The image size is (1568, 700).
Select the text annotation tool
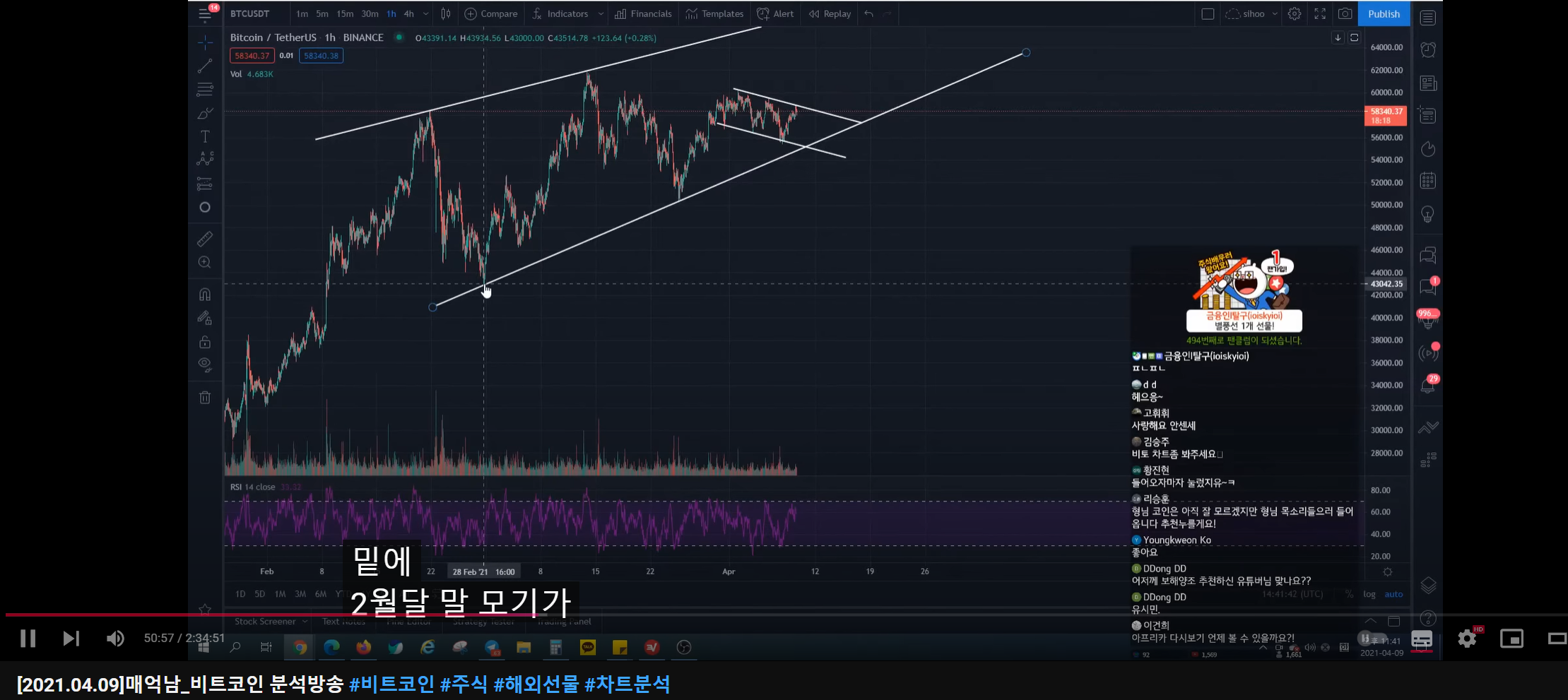coord(205,136)
